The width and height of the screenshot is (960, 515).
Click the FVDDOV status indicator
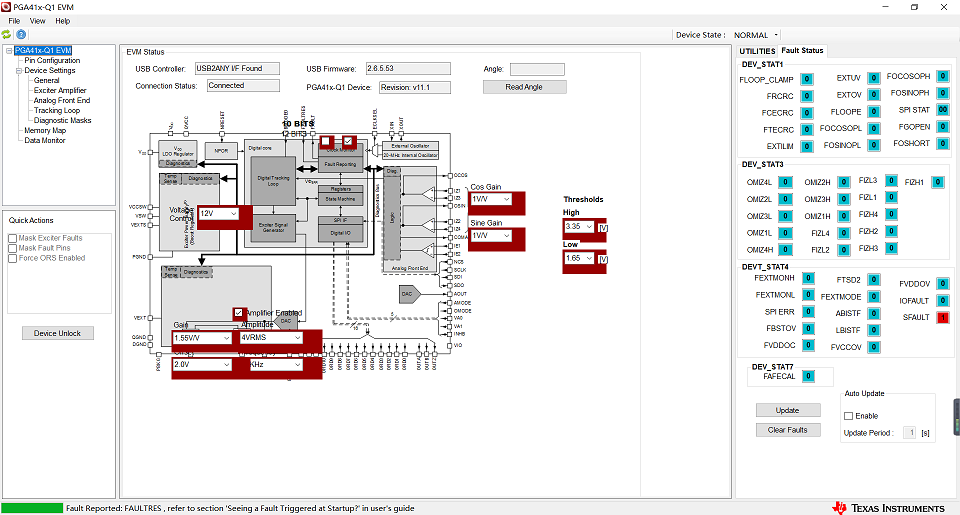(x=943, y=284)
